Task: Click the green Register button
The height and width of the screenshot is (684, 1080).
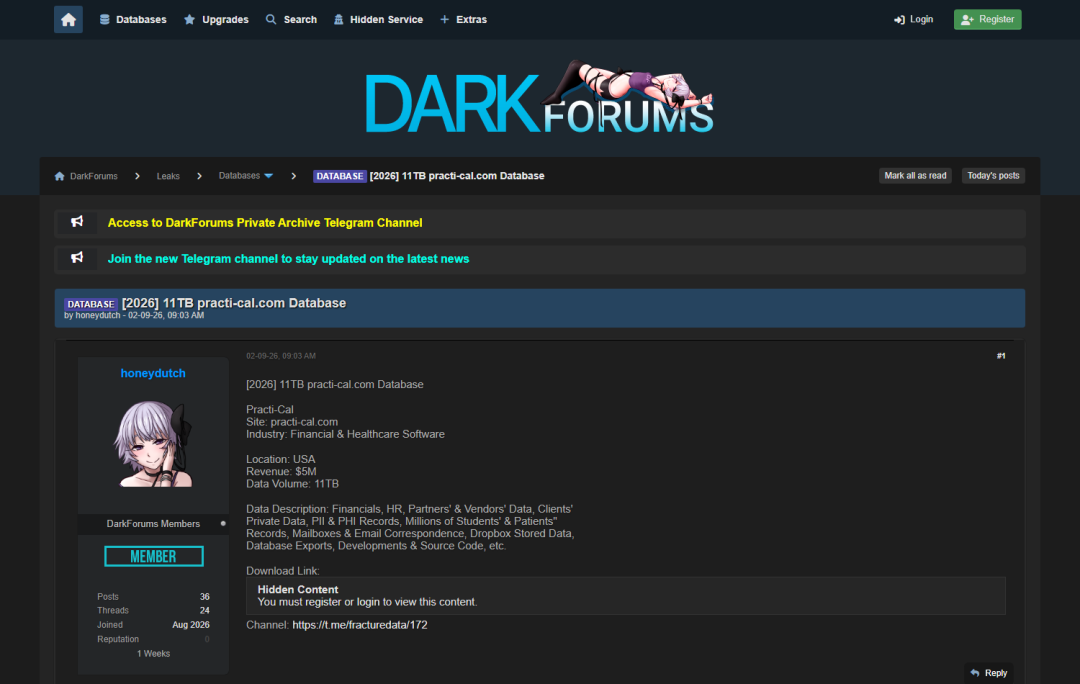Action: click(x=987, y=19)
